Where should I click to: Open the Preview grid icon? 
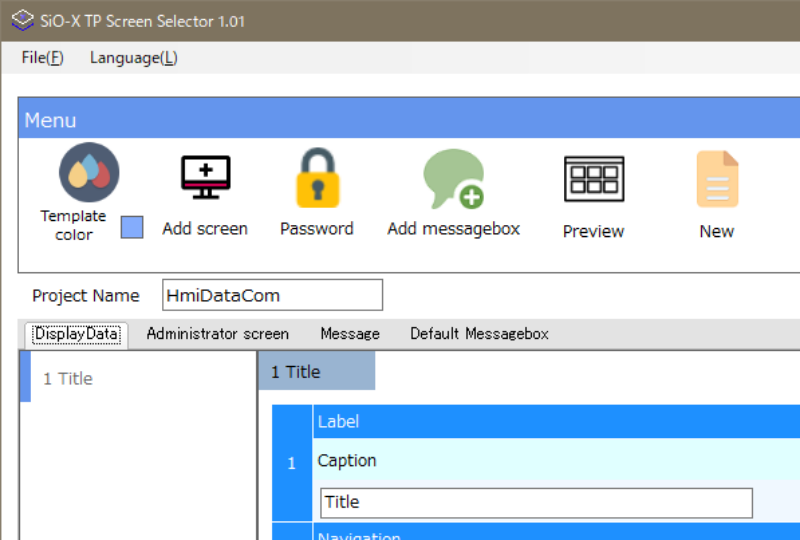coord(594,179)
